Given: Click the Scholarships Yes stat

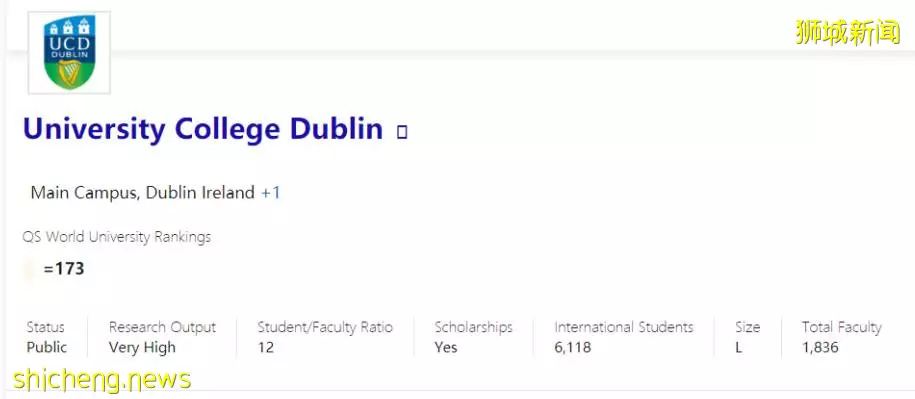Looking at the screenshot, I should click(x=473, y=337).
